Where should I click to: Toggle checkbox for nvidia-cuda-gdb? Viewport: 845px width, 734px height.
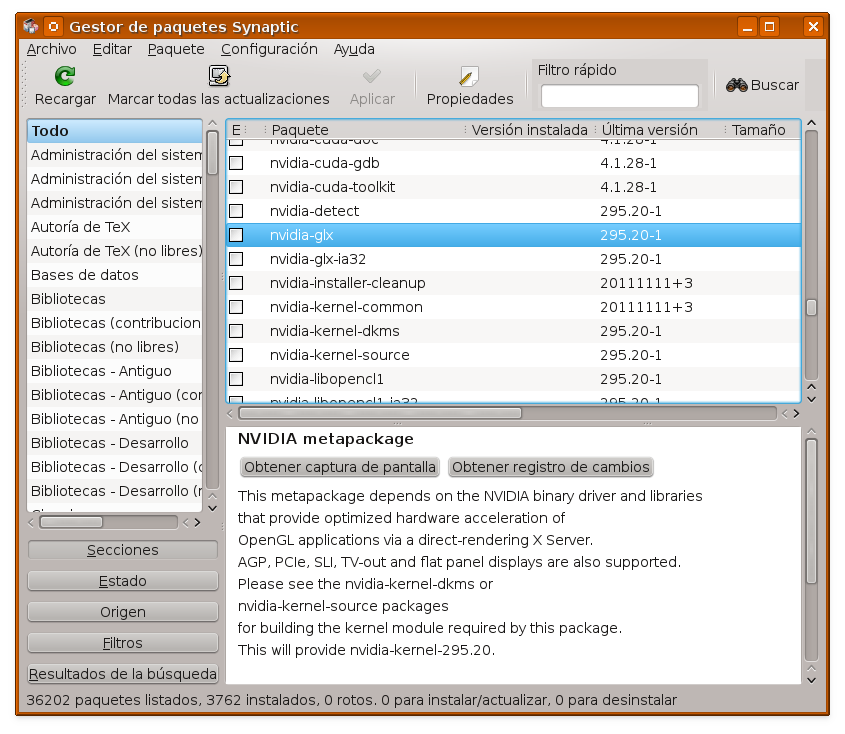coord(236,163)
